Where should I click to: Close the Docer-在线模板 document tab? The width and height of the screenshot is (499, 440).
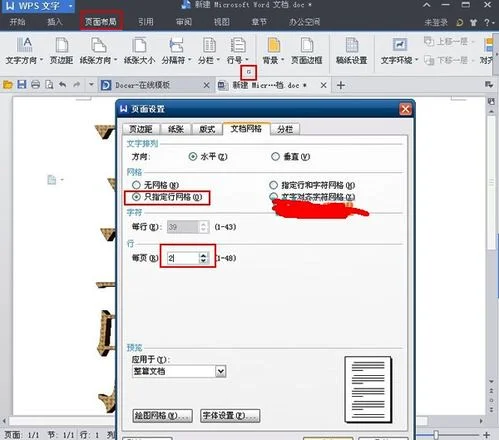[206, 85]
